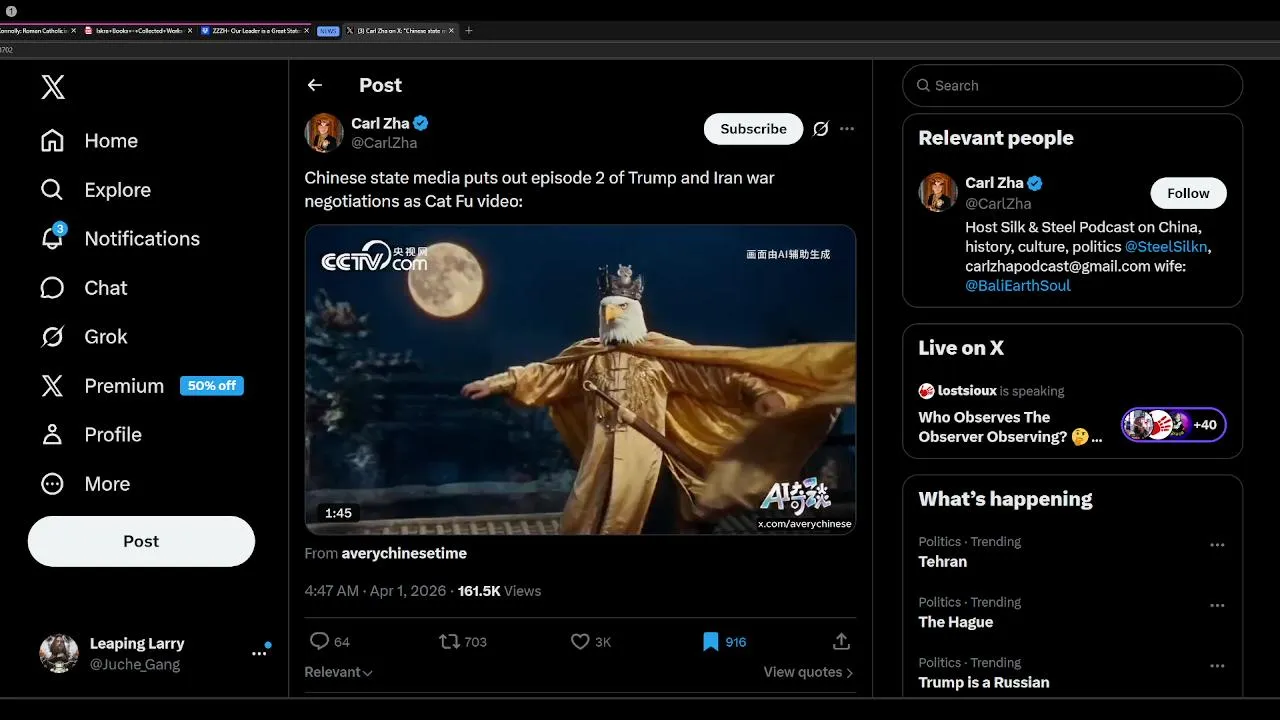Open The Hague trending topic
The height and width of the screenshot is (720, 1280).
[956, 622]
